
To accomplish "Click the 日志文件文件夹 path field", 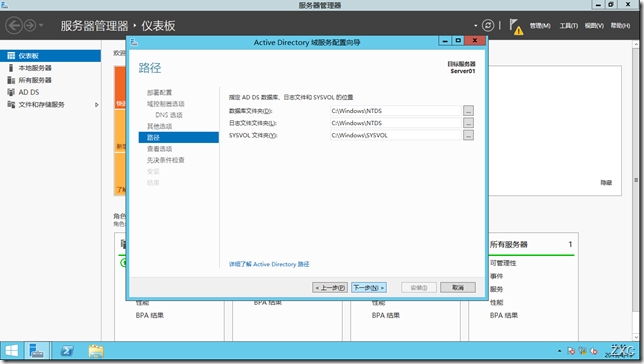I will [x=396, y=123].
